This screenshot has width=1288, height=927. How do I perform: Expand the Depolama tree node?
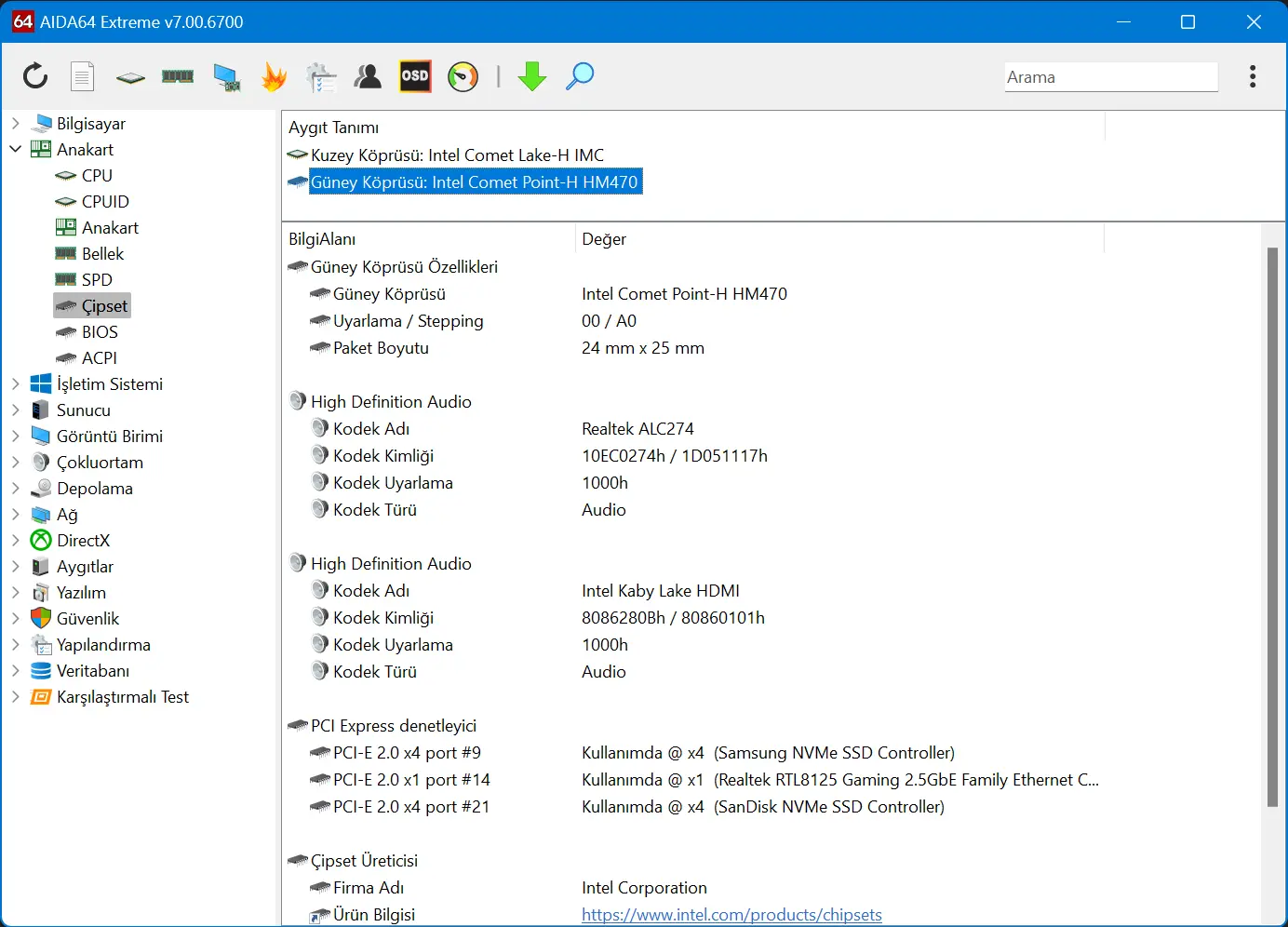coord(15,488)
